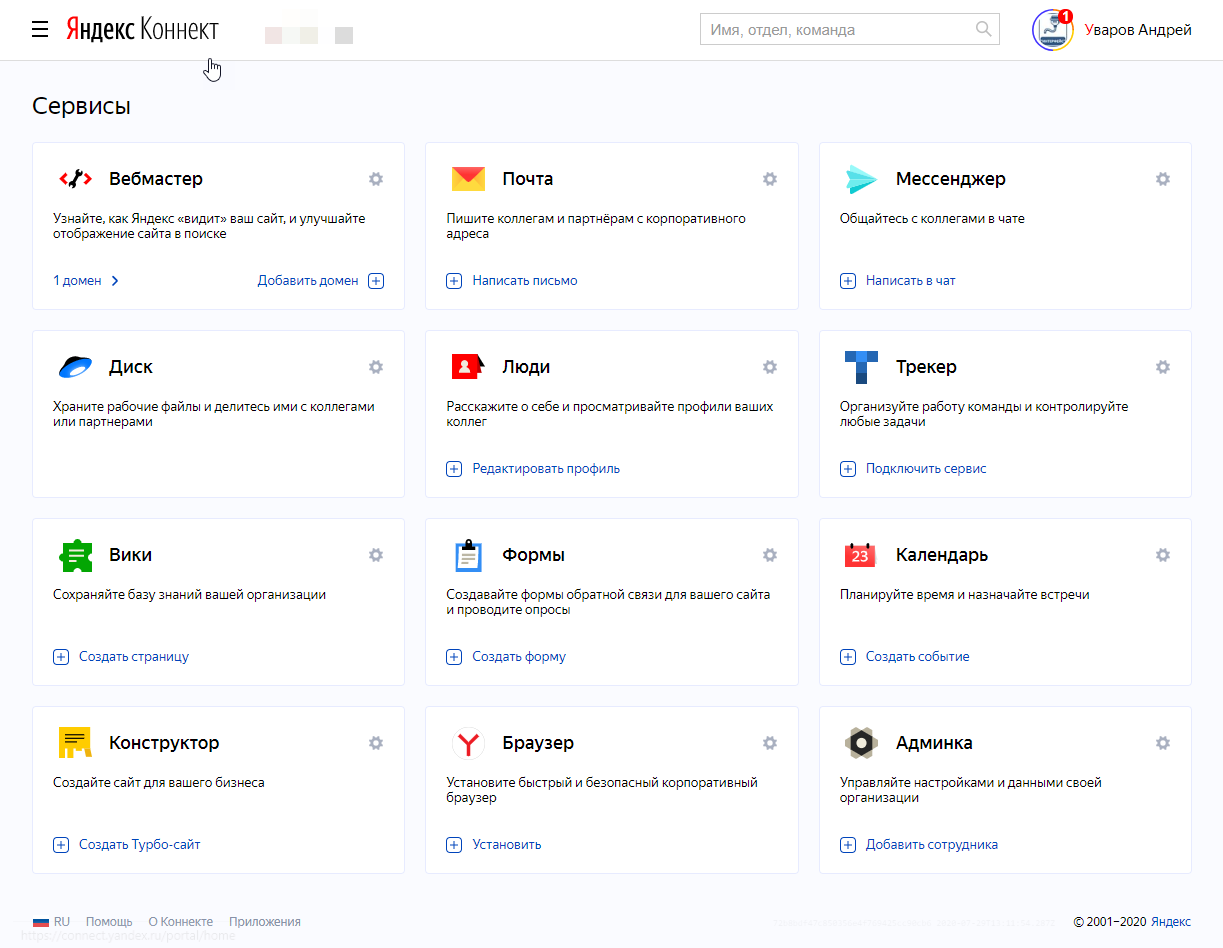1223x948 pixels.
Task: Click Установить link in Браузер card
Action: pos(507,845)
